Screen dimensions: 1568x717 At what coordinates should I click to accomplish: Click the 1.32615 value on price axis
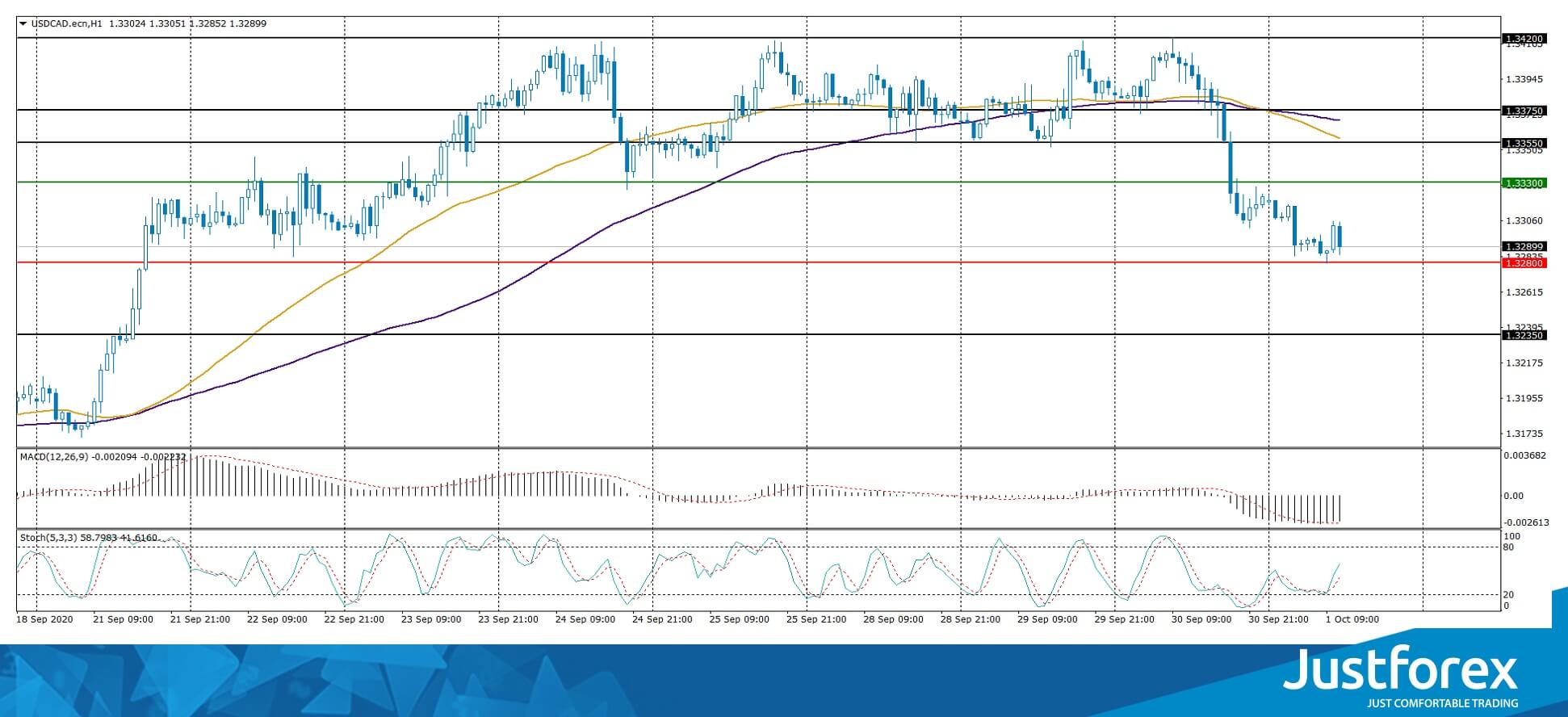tap(1524, 292)
